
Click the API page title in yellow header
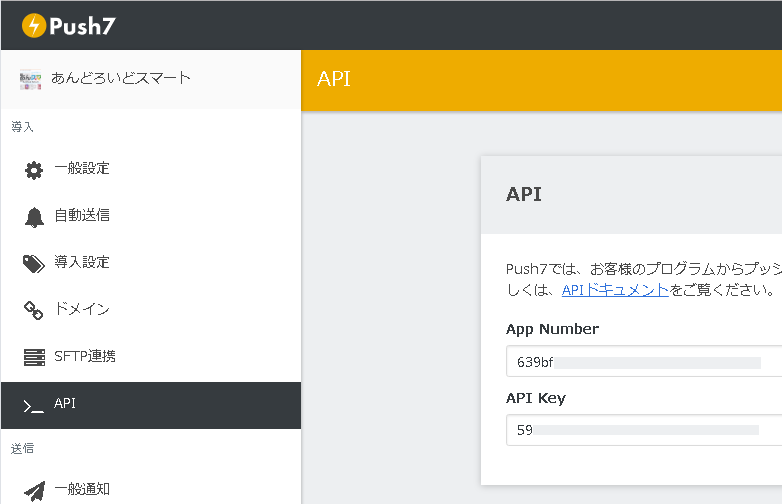[334, 79]
